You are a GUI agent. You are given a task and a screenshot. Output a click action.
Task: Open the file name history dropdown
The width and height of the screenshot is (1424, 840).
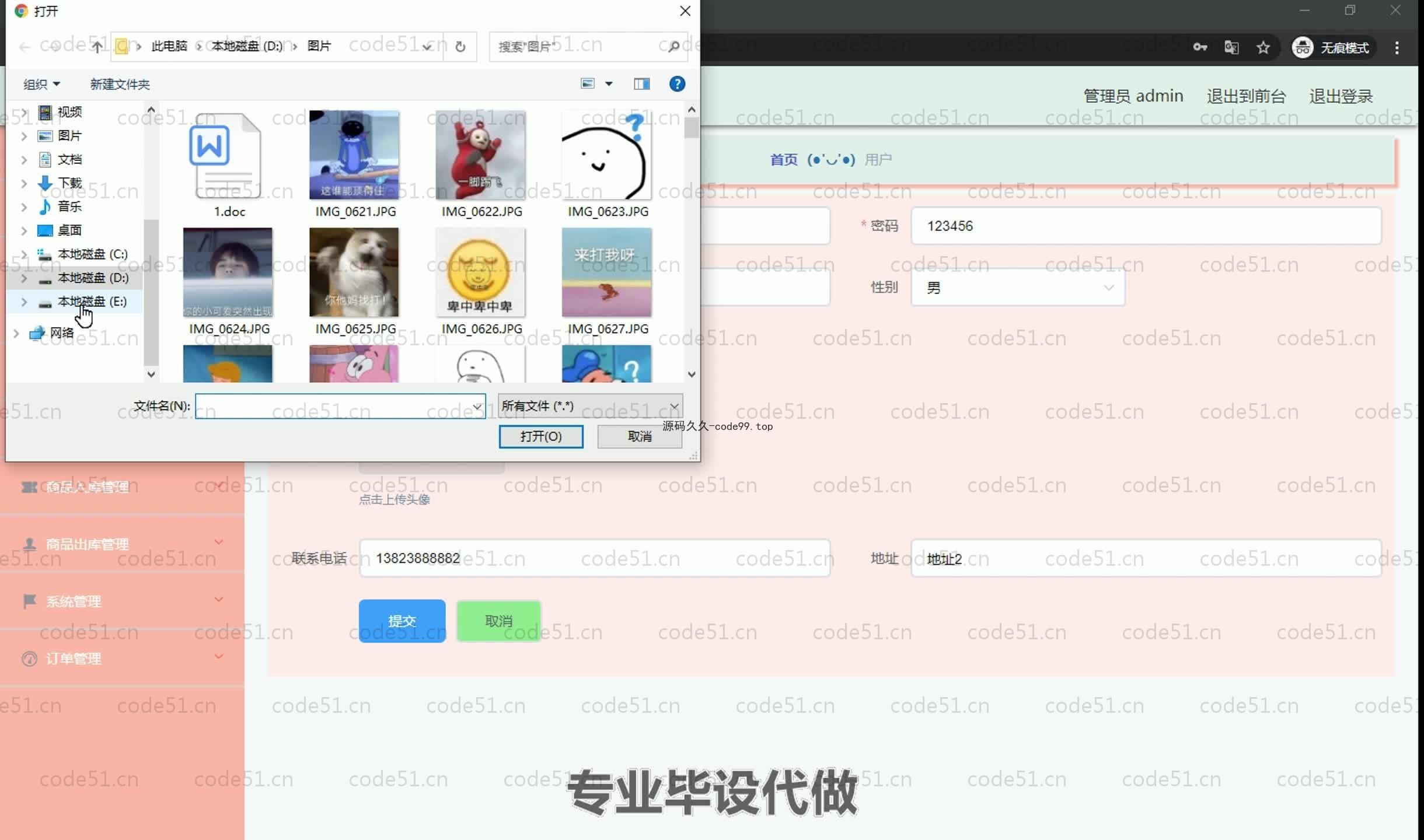click(477, 406)
